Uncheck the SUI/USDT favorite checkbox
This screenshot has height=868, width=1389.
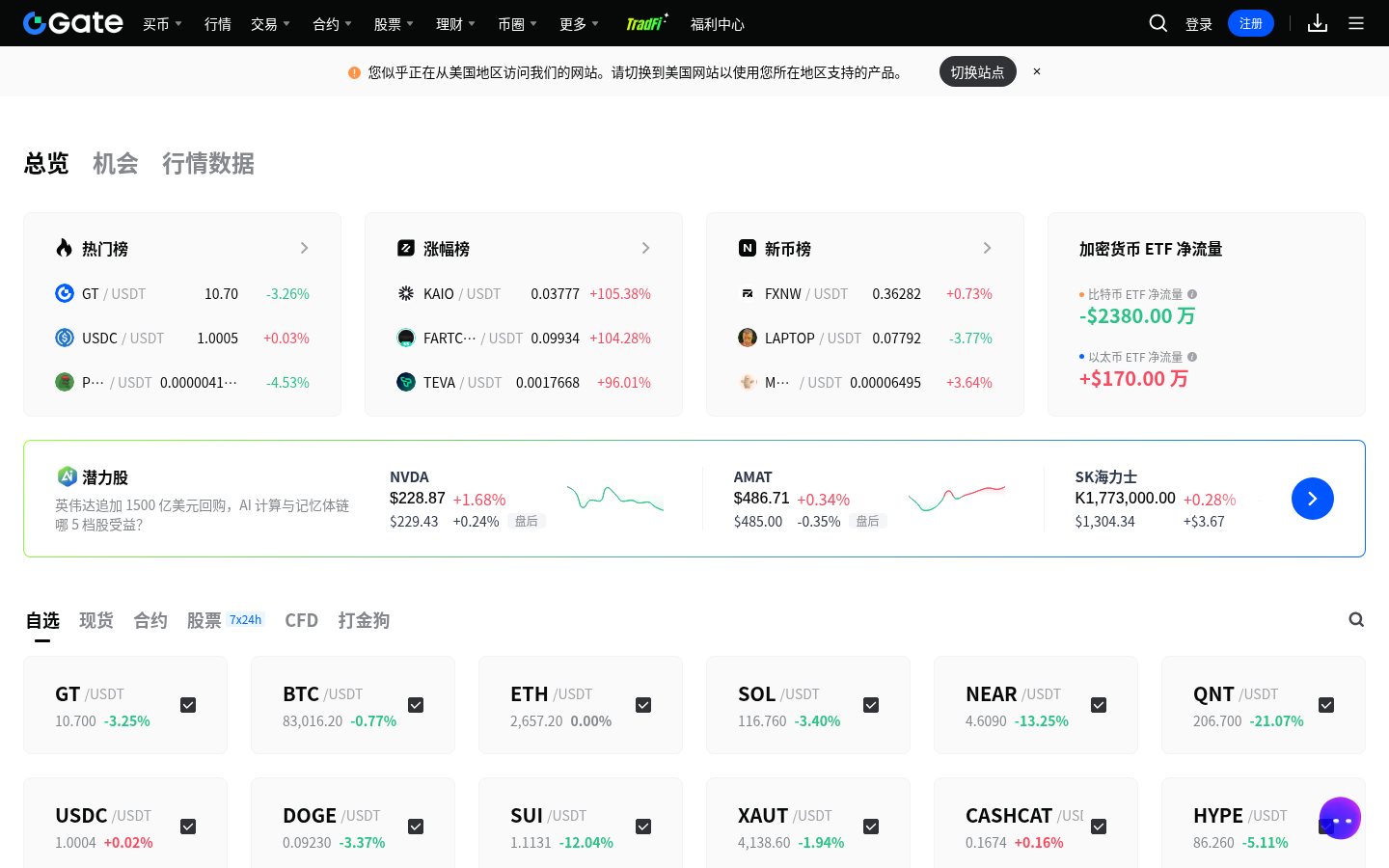coord(643,827)
